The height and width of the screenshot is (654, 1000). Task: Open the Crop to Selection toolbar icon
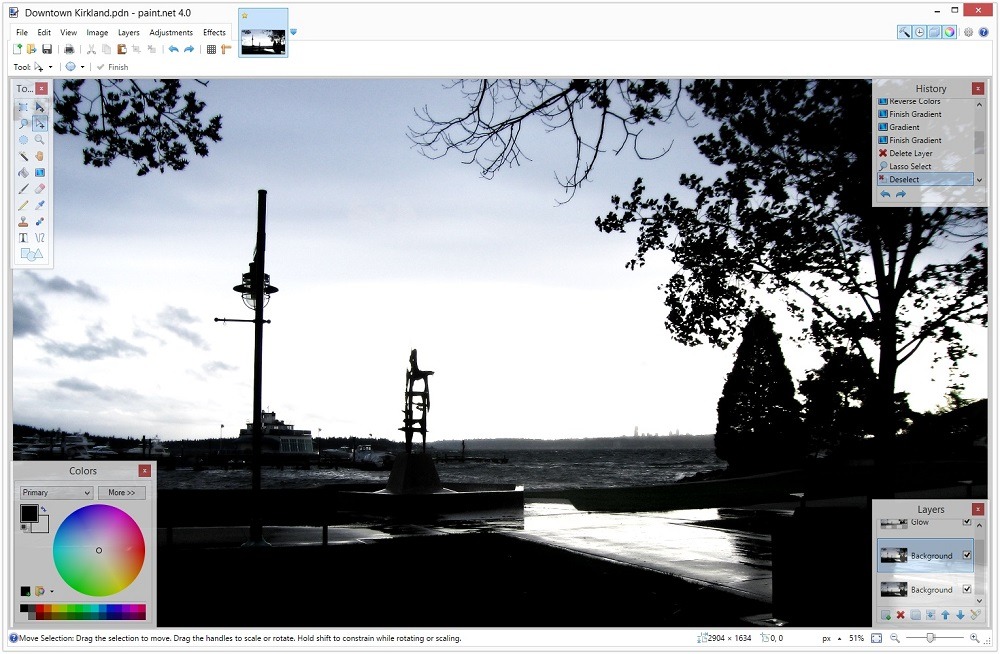click(x=135, y=48)
